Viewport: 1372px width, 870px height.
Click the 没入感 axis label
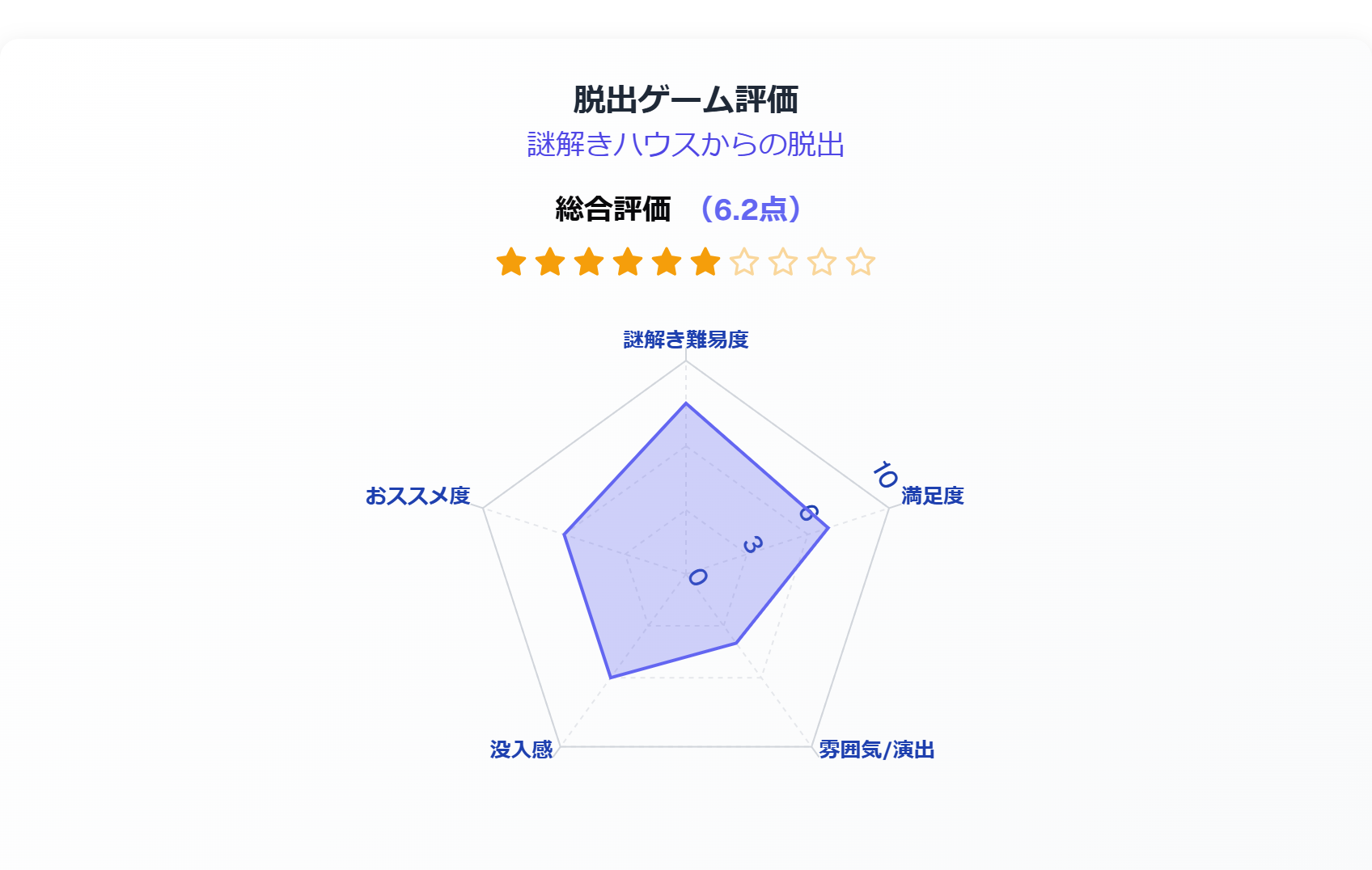[x=521, y=750]
